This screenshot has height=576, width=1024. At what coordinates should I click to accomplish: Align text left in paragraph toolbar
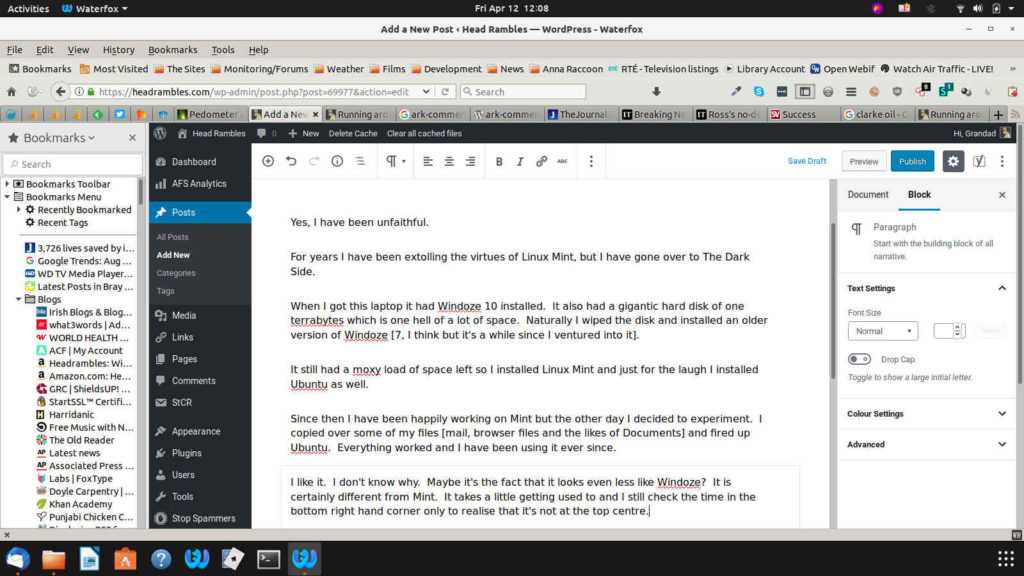coord(428,161)
